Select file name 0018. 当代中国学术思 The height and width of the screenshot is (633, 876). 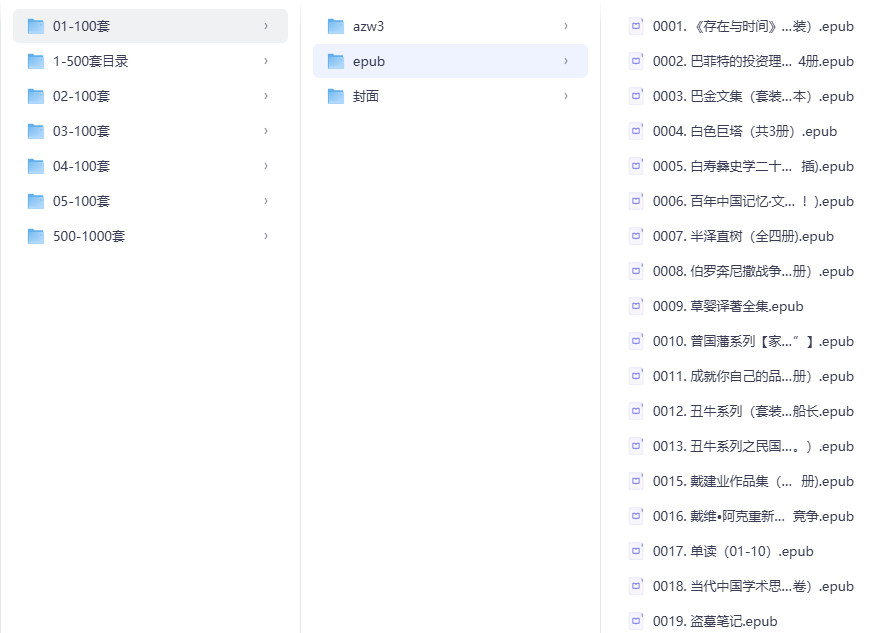click(753, 586)
